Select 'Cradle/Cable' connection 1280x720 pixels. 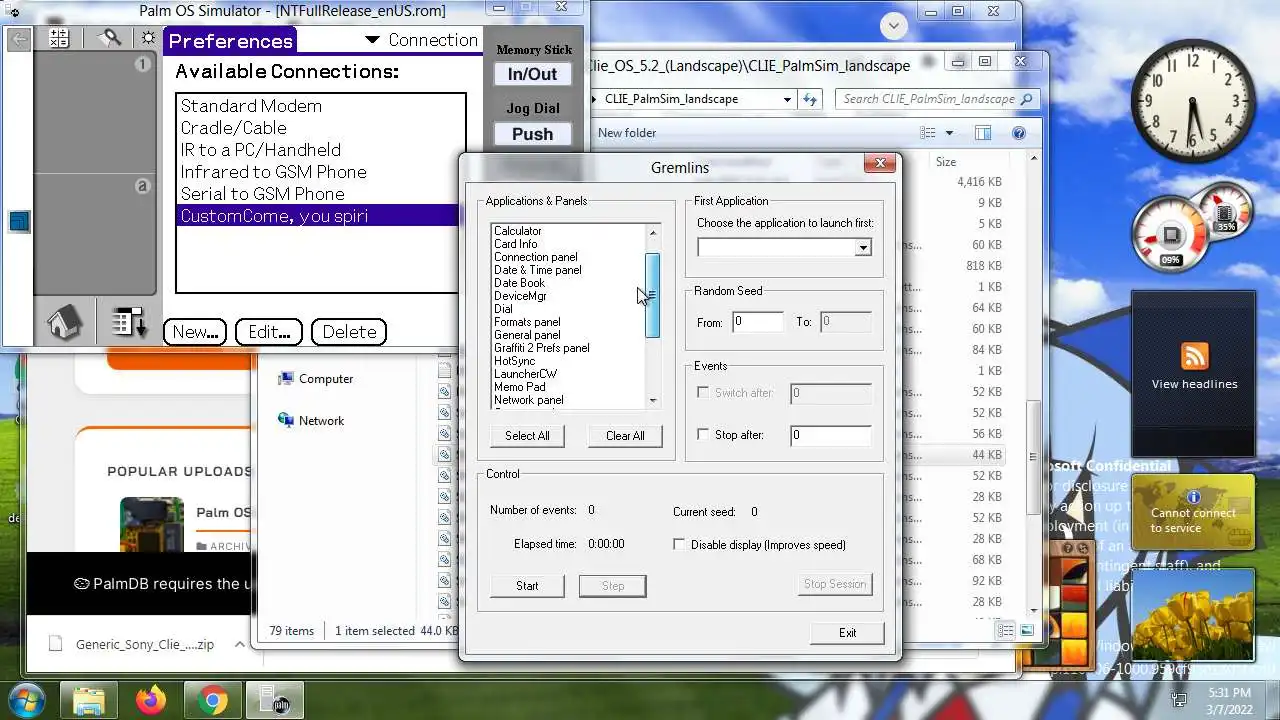pos(233,128)
